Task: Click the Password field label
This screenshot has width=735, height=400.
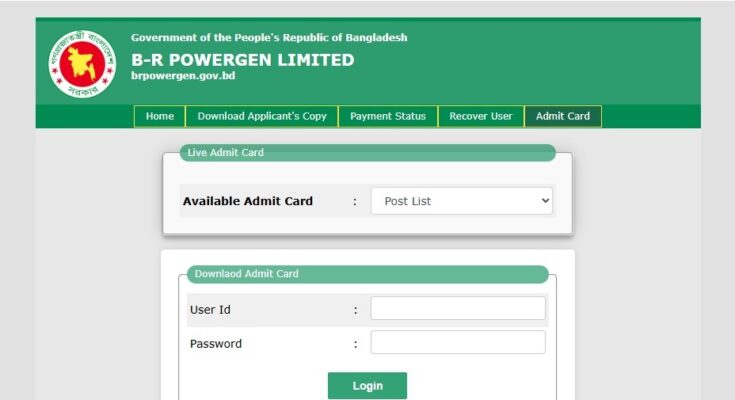Action: pos(216,344)
